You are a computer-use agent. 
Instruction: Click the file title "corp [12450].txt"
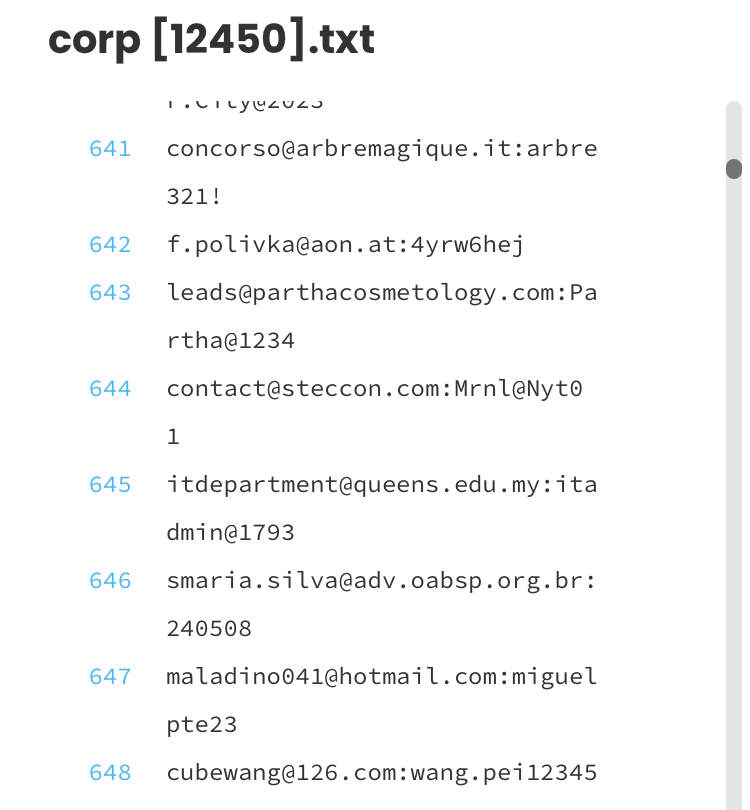(211, 39)
